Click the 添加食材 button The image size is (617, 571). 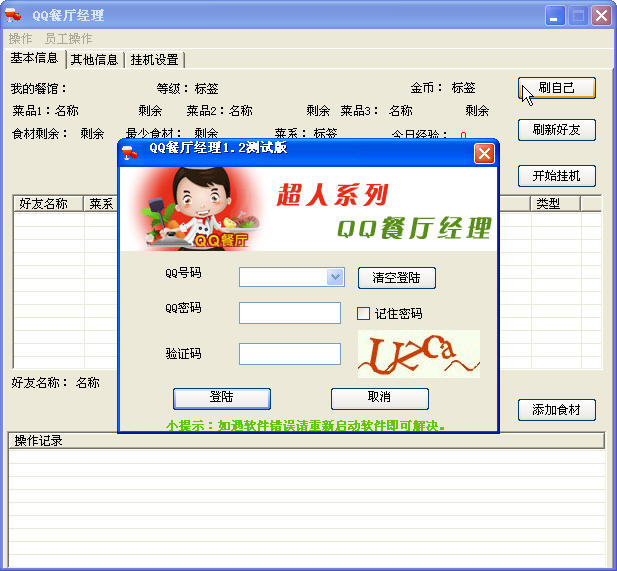coord(556,410)
